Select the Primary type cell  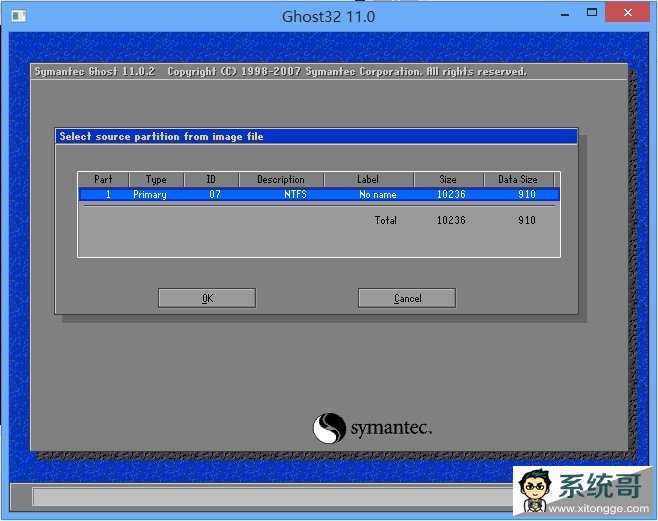(150, 195)
